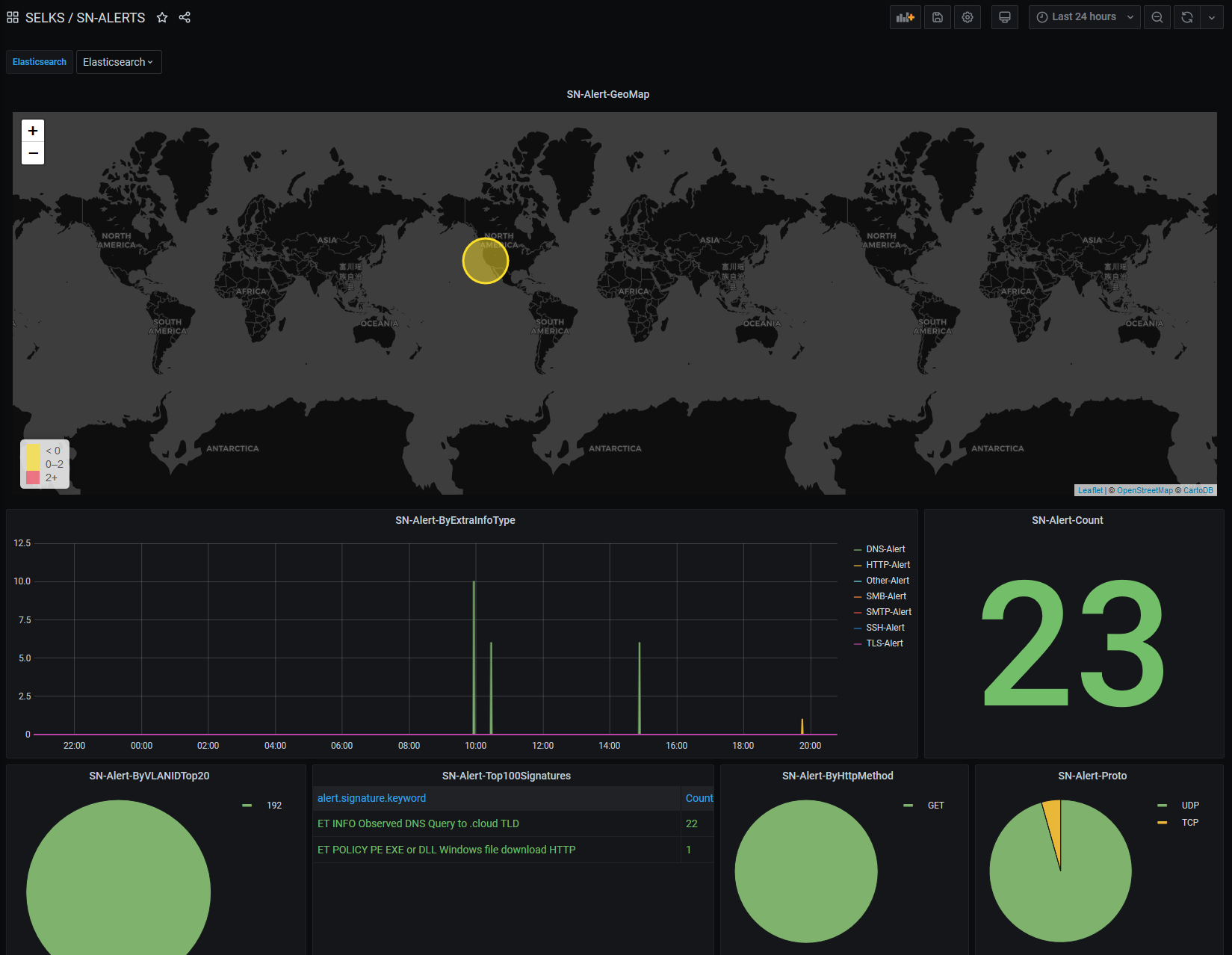1232x955 pixels.
Task: Open SN-Alert-ByVLANIDTop20 panel title menu
Action: (149, 776)
